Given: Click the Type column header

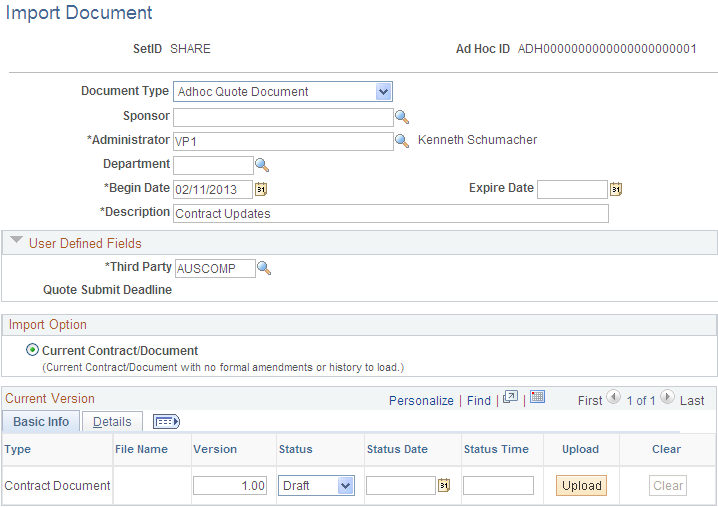Looking at the screenshot, I should [x=17, y=449].
